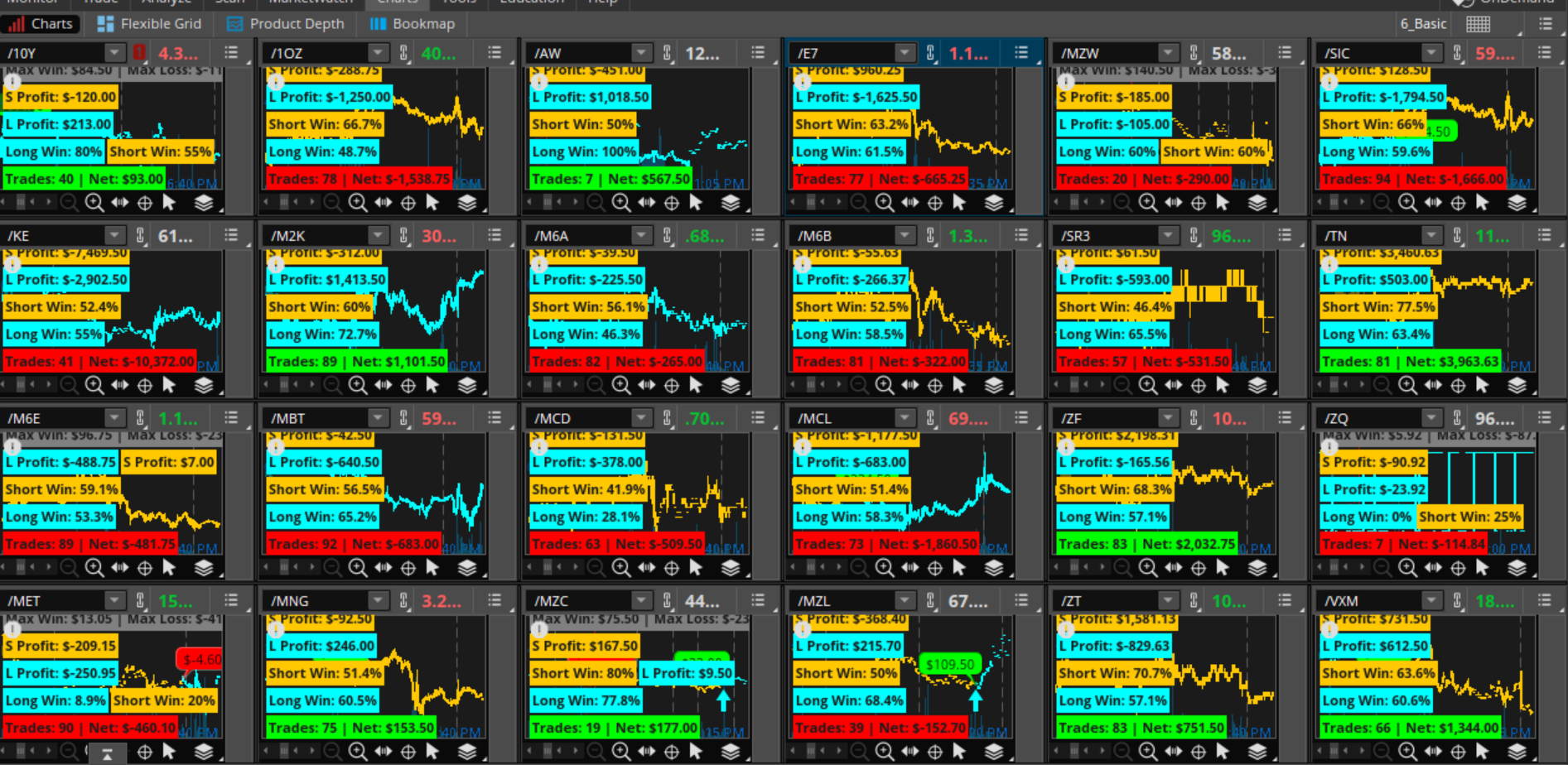The height and width of the screenshot is (765, 1568).
Task: Activate crosshair tool on /MCD chart
Action: pyautogui.click(x=672, y=568)
